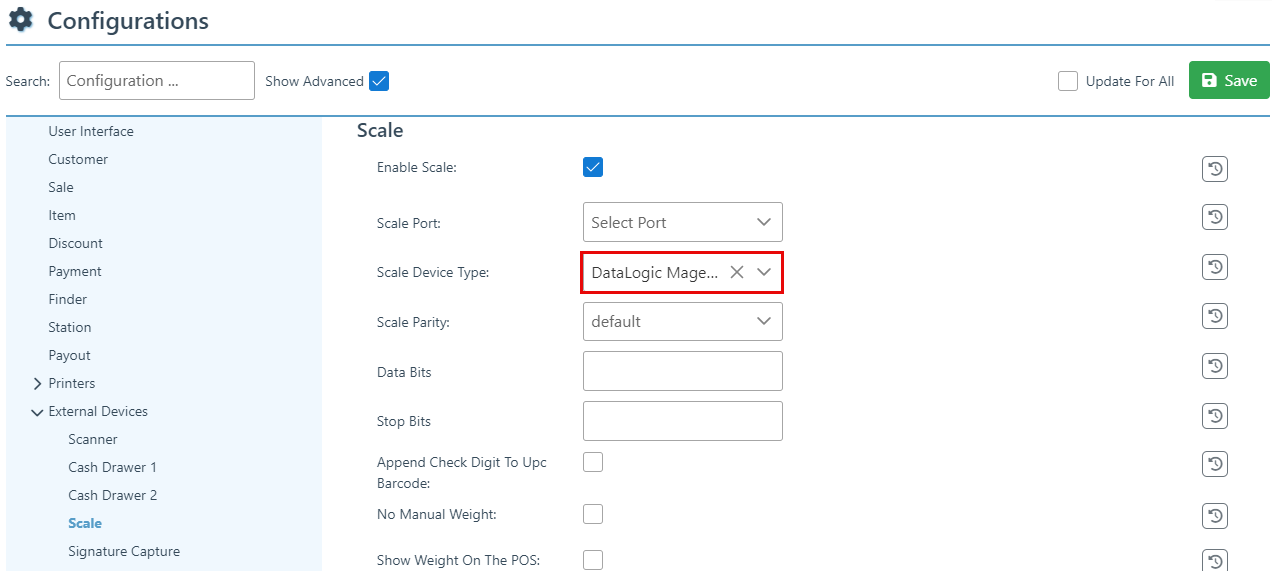Click the Configuration search field

coord(157,81)
